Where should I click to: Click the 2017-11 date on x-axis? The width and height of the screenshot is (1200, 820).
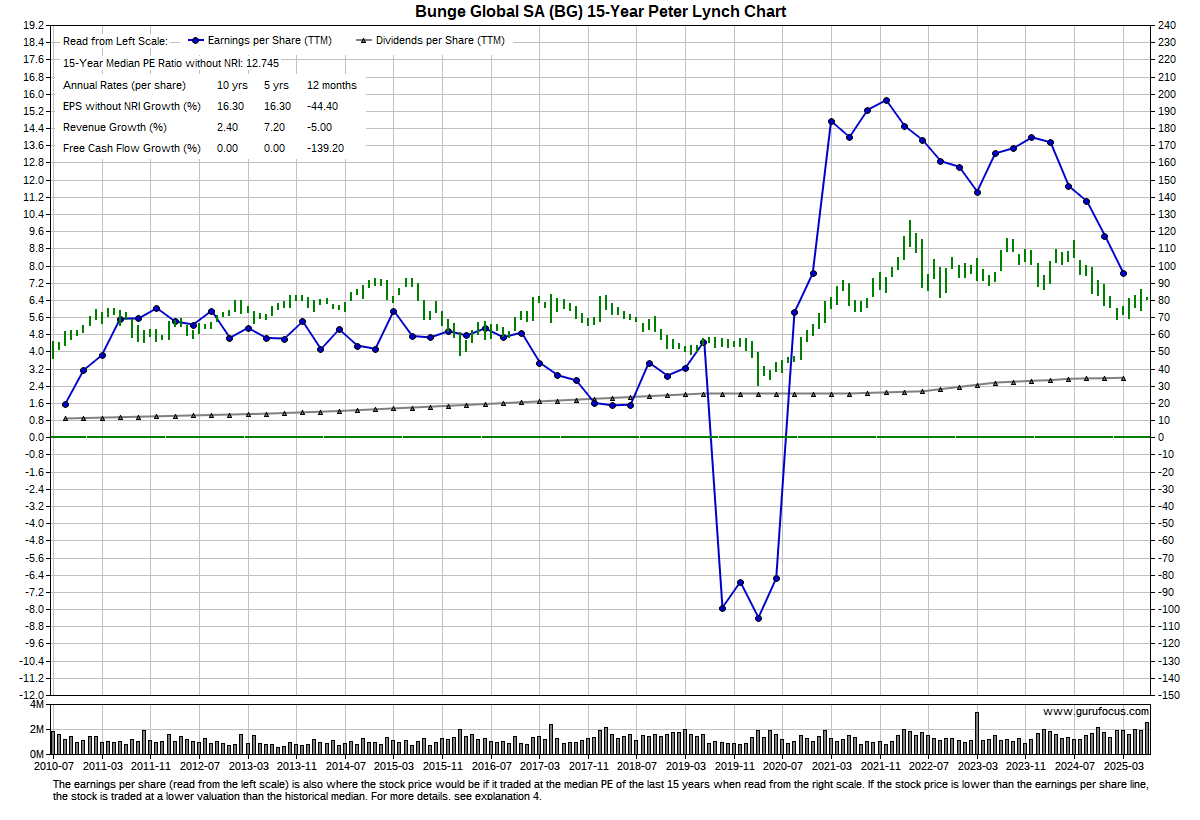pos(589,765)
